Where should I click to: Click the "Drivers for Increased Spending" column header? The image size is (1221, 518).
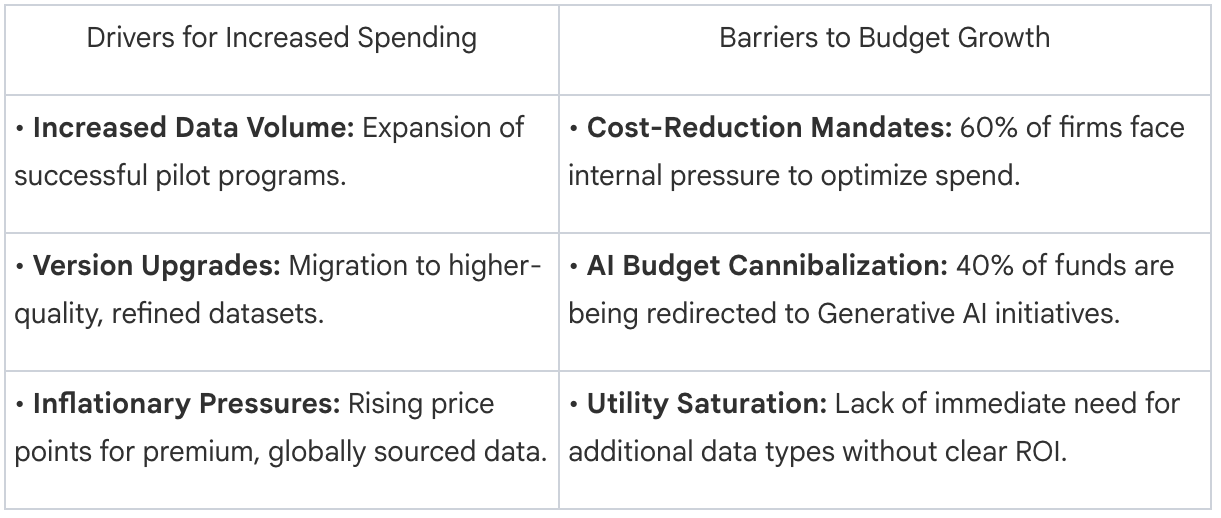coord(281,40)
